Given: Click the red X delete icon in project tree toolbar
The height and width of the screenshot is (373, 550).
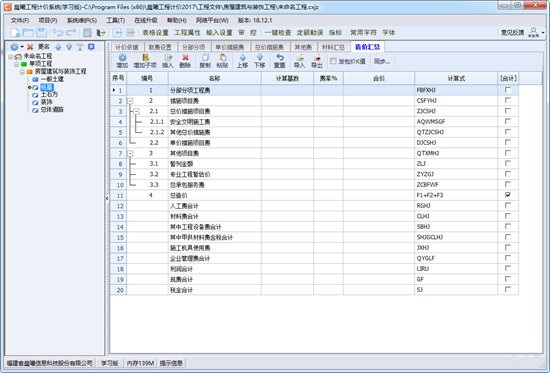Looking at the screenshot, I should coord(30,47).
